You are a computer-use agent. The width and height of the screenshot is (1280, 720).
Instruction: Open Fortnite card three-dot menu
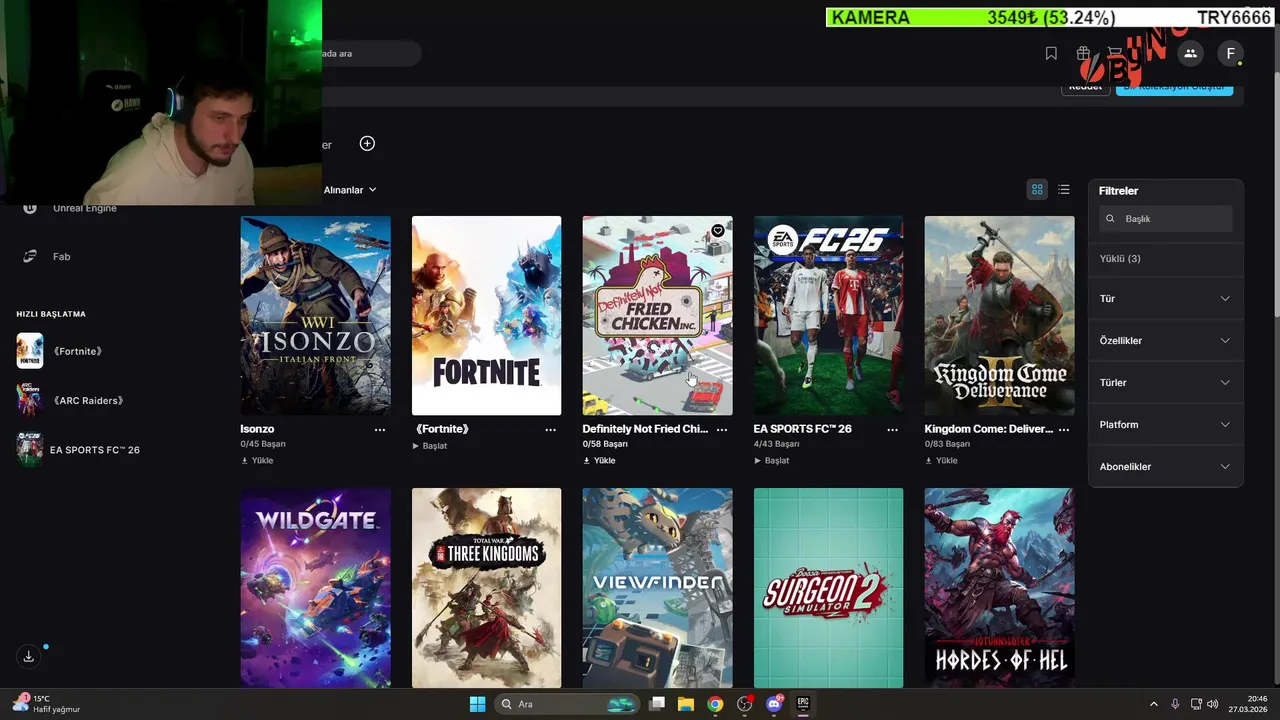551,429
